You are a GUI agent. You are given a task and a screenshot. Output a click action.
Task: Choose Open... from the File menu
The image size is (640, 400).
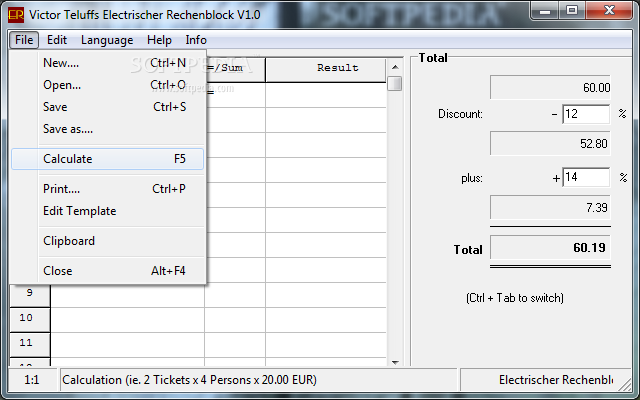[108, 85]
